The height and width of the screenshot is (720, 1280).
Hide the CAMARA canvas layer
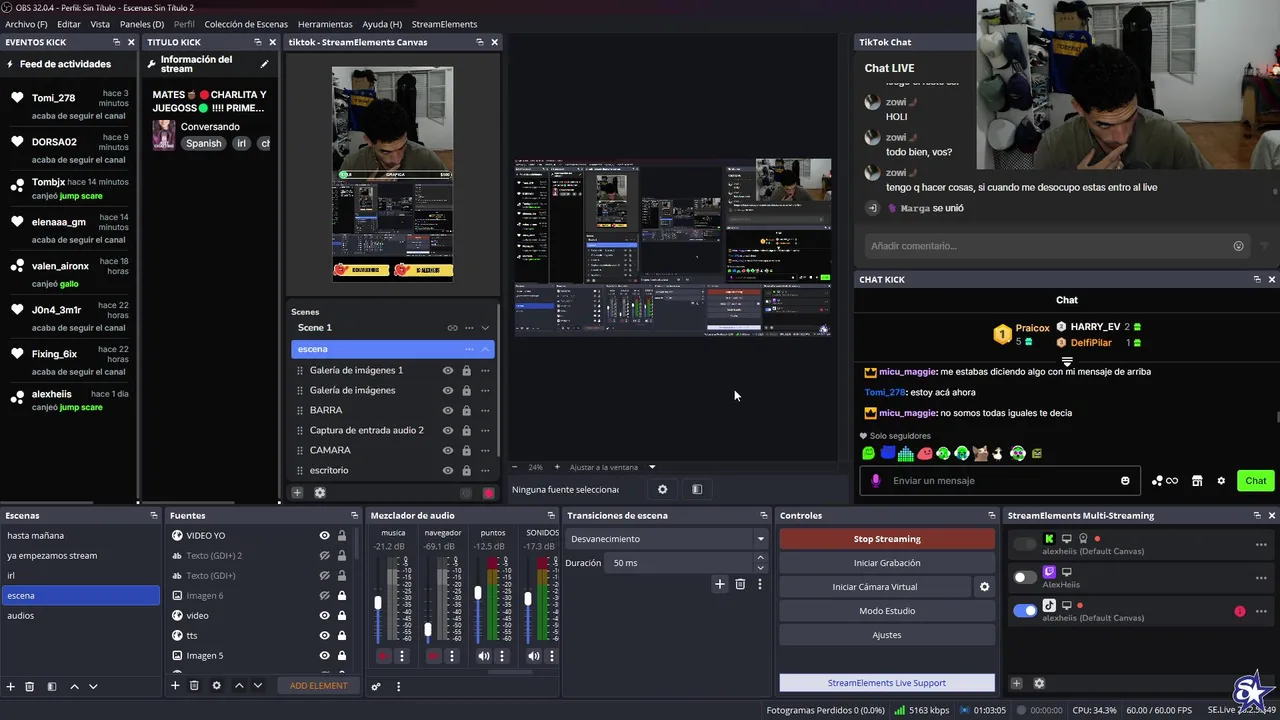[448, 450]
